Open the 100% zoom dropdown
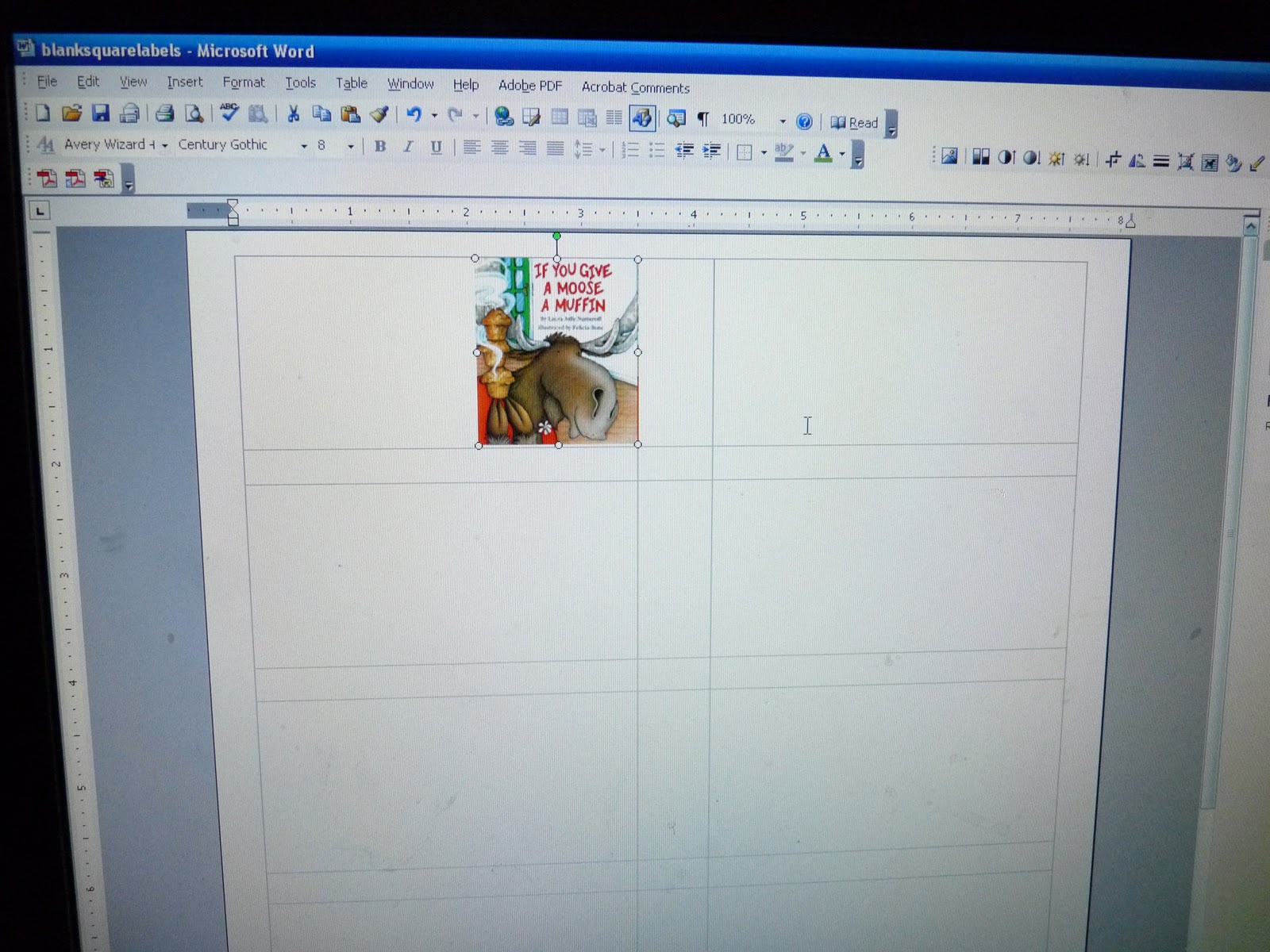This screenshot has width=1270, height=952. click(783, 121)
